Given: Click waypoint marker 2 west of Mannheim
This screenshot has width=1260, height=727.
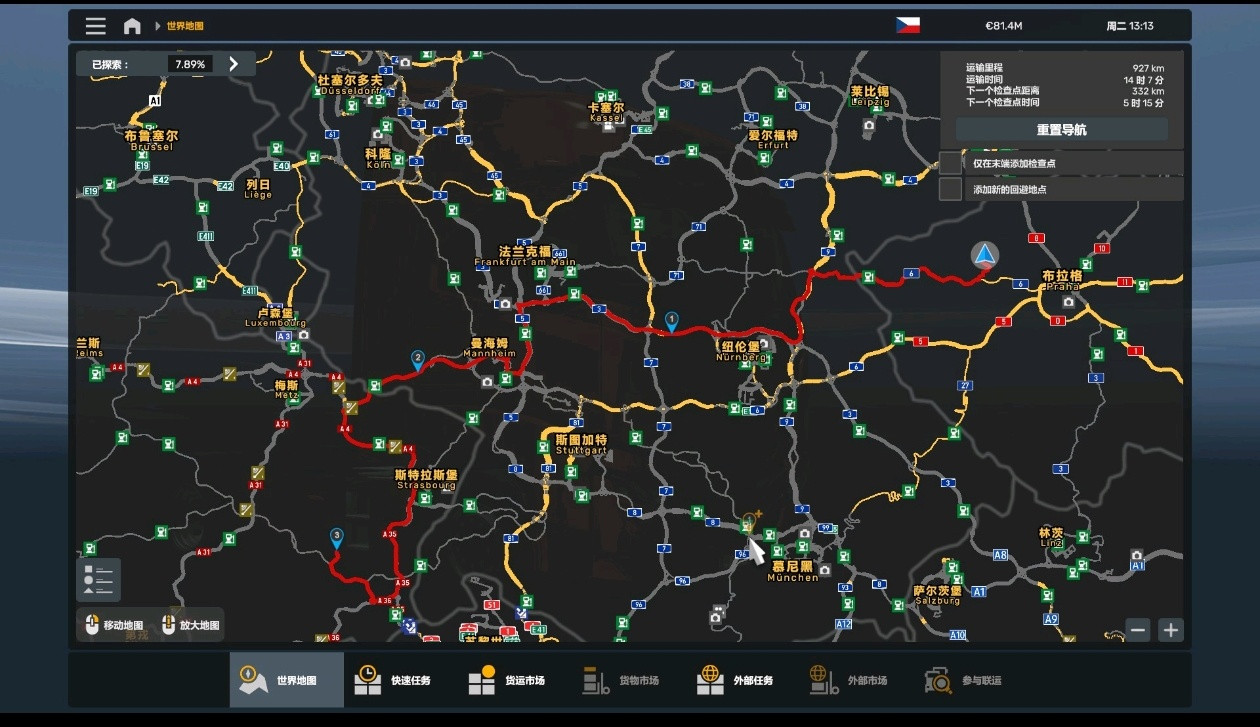Looking at the screenshot, I should [417, 358].
